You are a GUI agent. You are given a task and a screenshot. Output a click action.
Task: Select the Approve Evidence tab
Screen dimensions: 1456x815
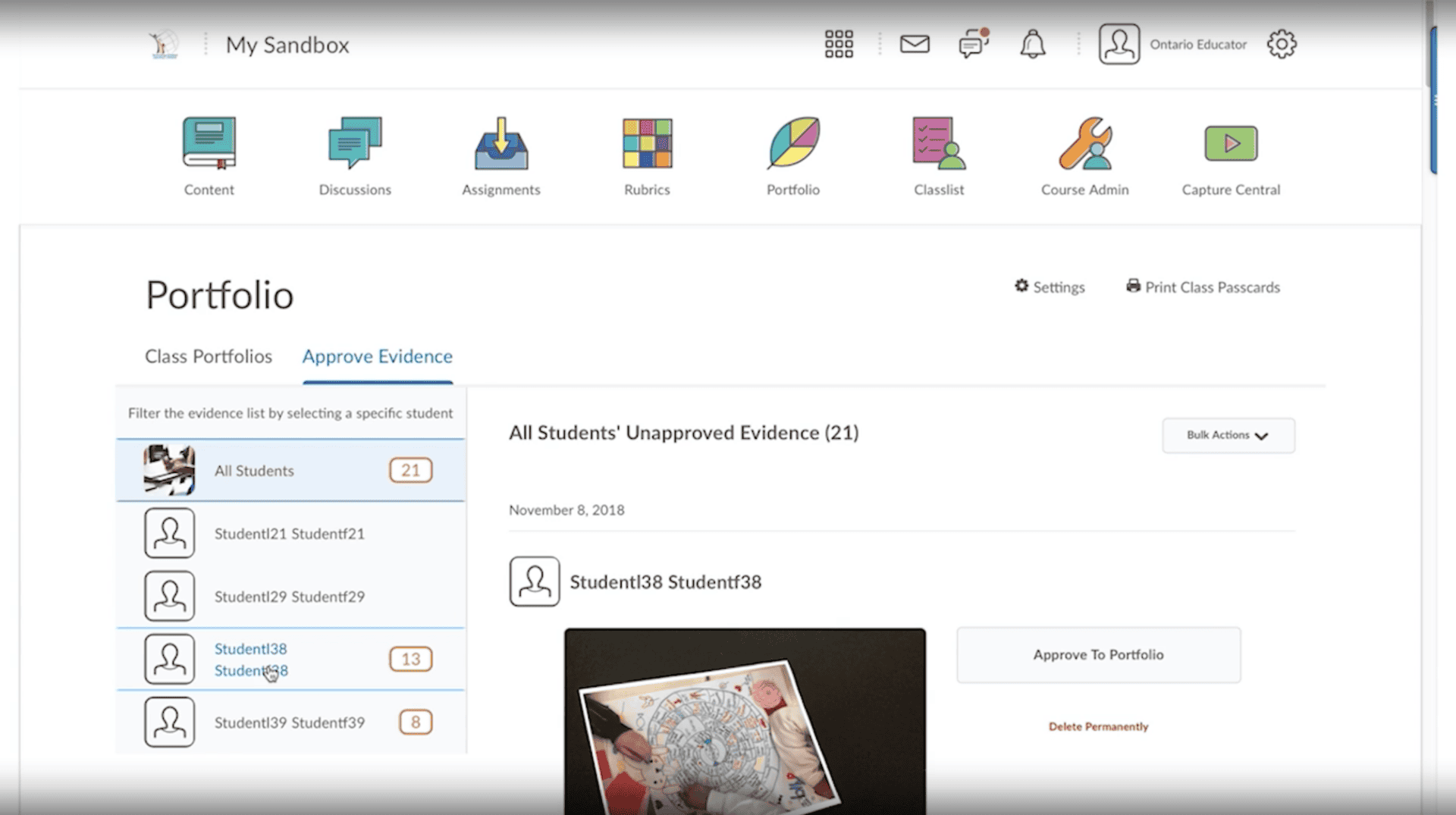377,356
